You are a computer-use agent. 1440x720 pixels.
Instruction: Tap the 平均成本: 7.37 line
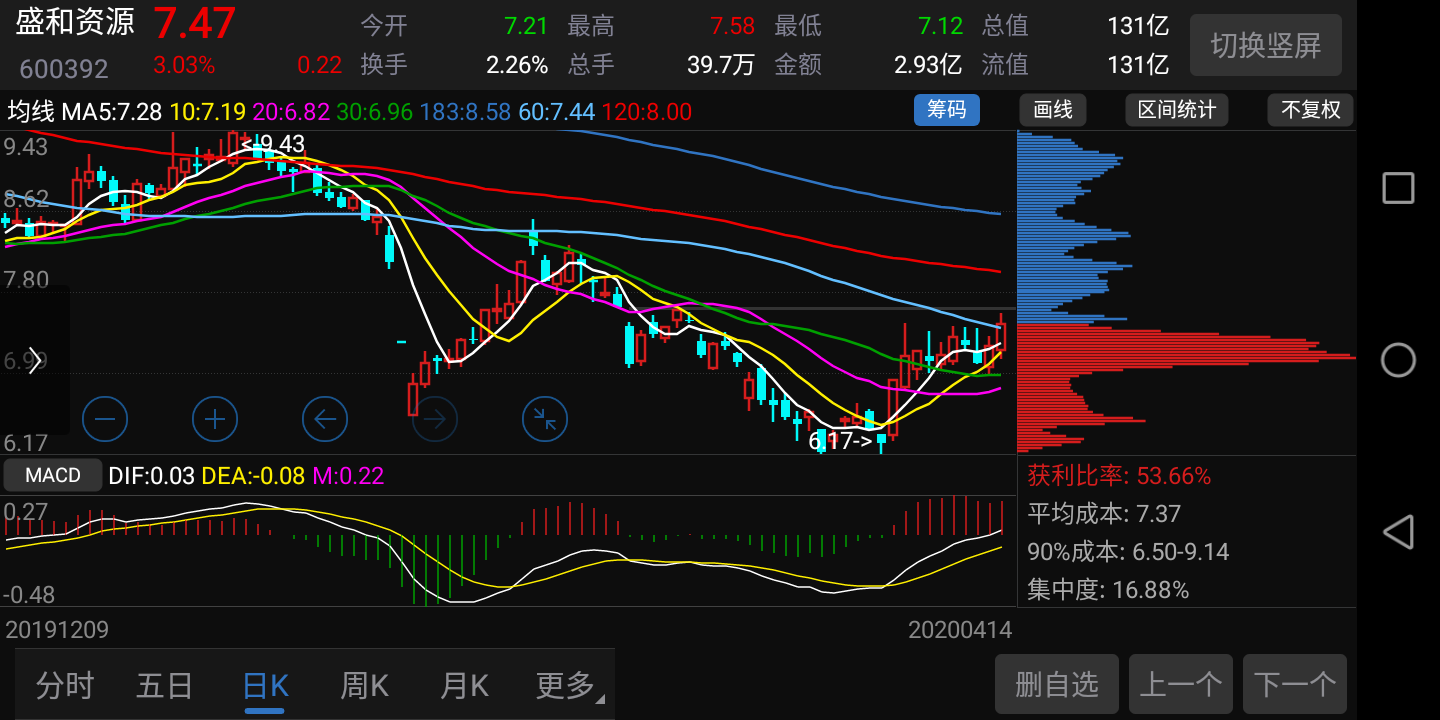[x=1104, y=514]
